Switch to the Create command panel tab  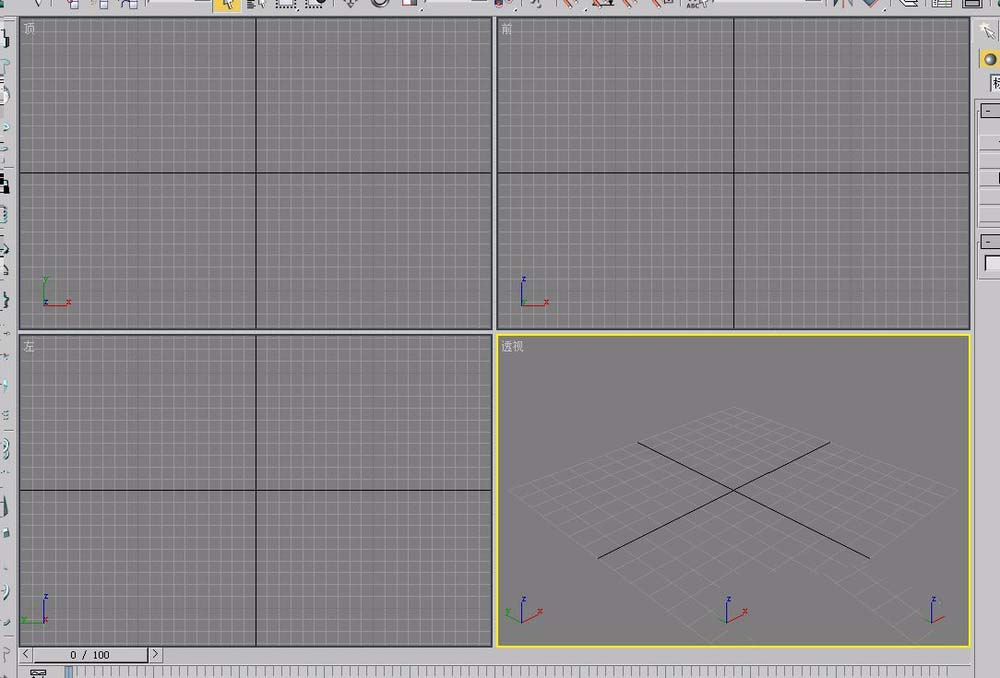(x=987, y=30)
